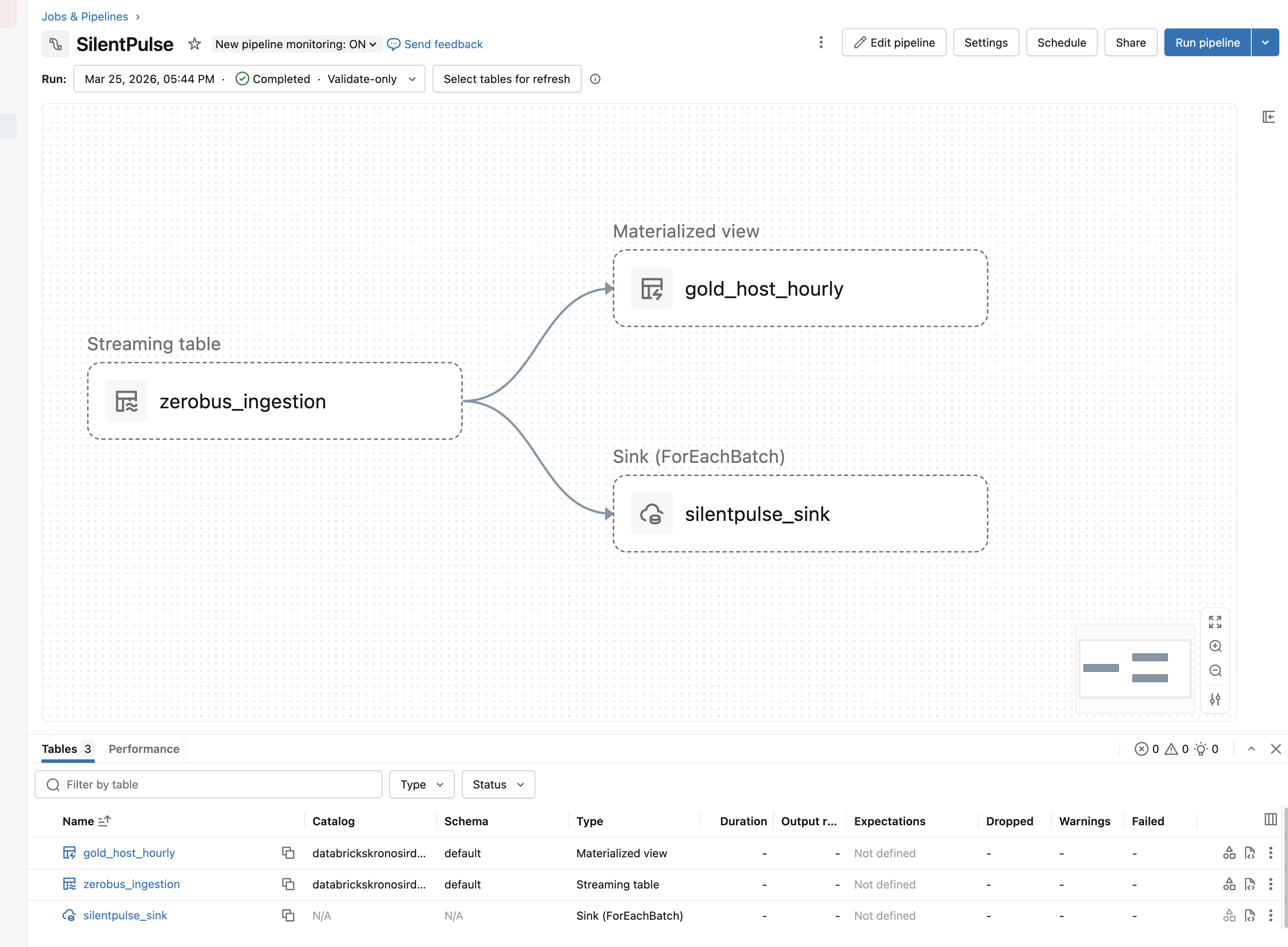Copy the zerobus_ingestion table name
This screenshot has height=947, width=1288.
288,885
